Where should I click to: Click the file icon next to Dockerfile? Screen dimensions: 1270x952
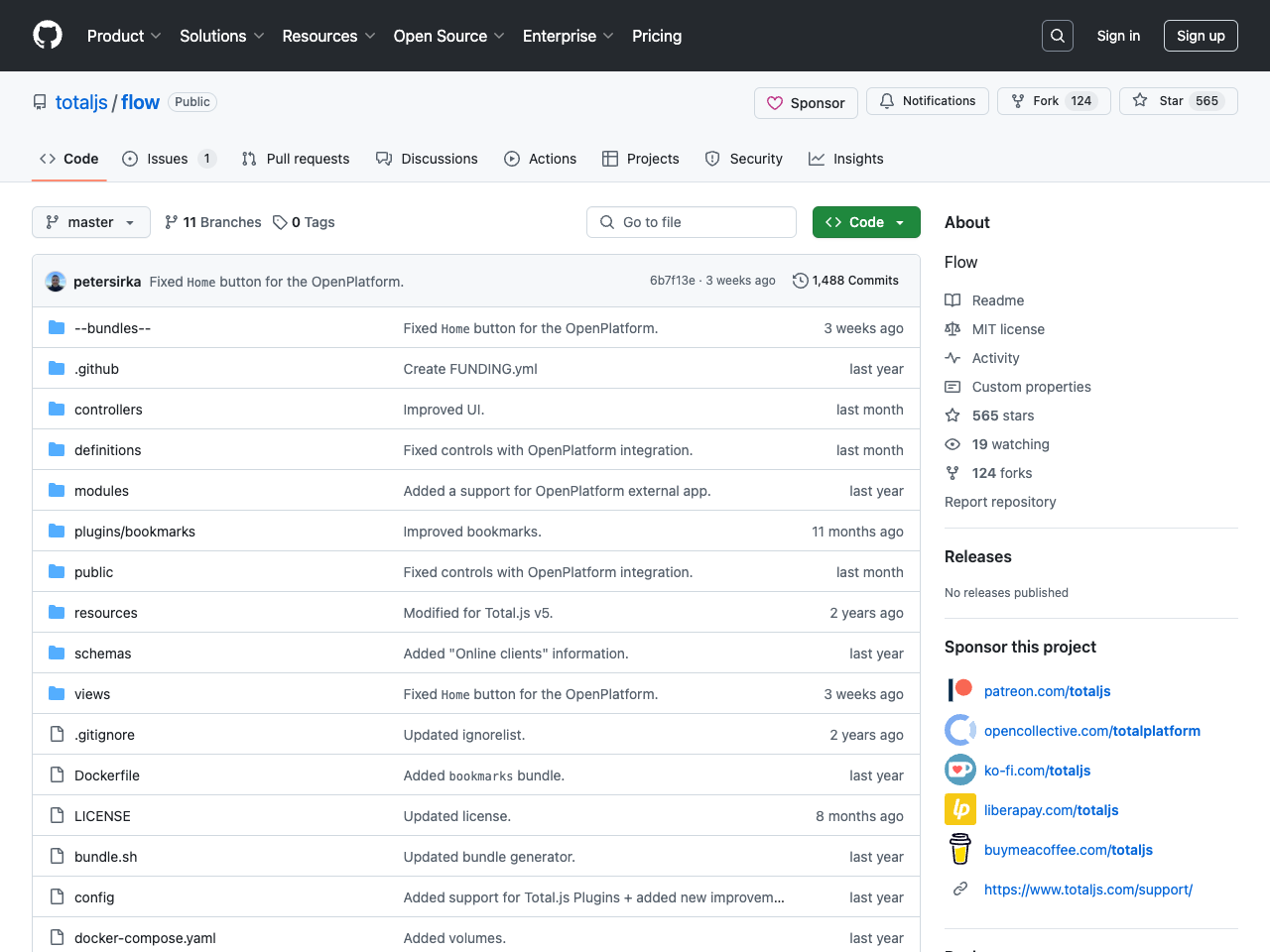point(57,774)
